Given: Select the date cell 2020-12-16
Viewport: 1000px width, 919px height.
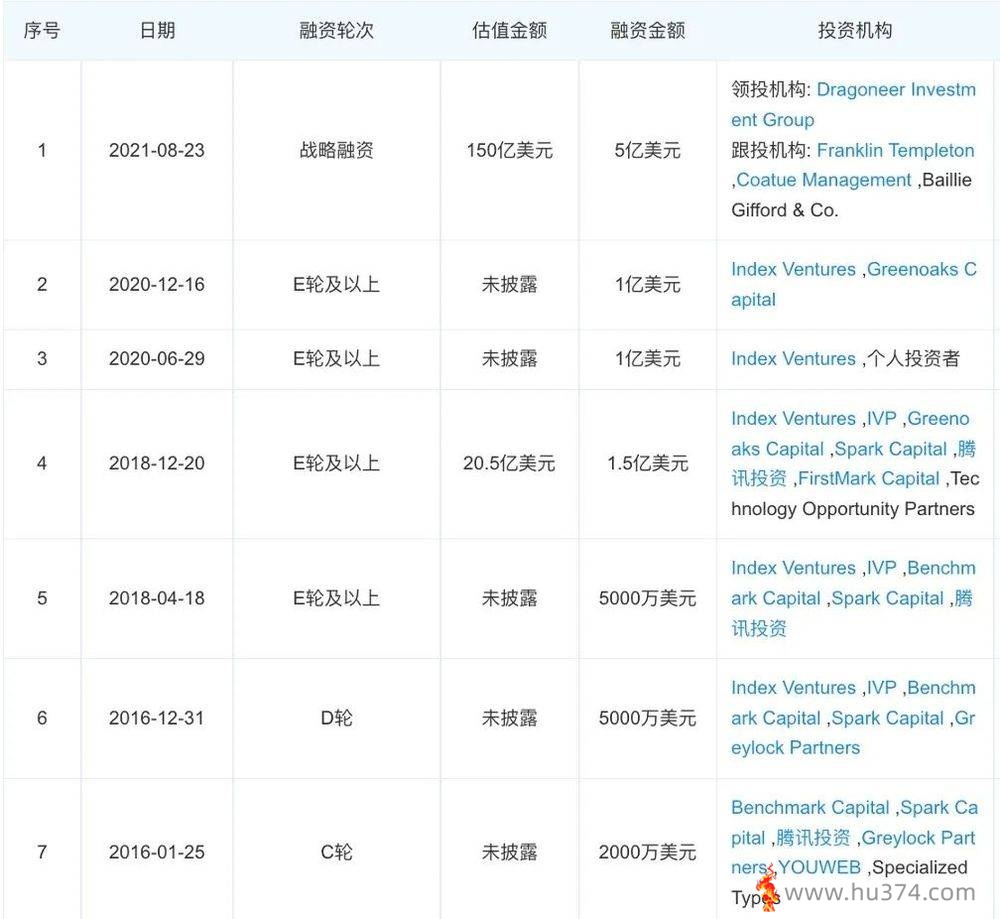Looking at the screenshot, I should pos(157,284).
